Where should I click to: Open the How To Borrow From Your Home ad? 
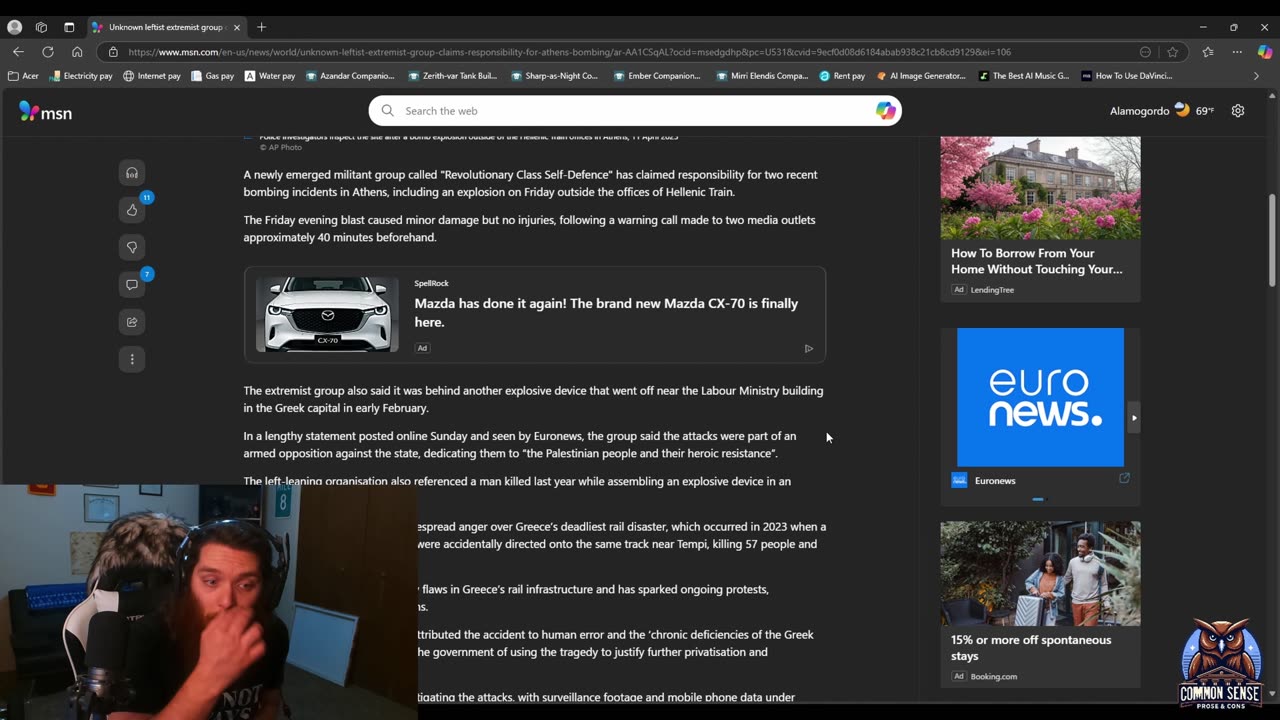1037,261
